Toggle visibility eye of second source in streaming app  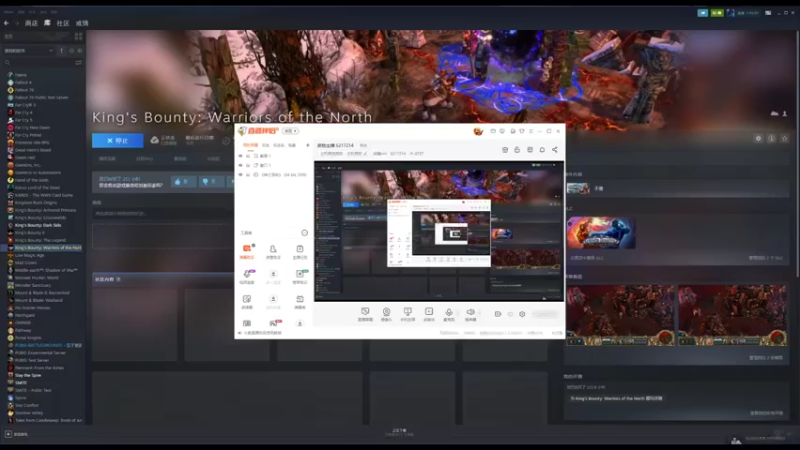pyautogui.click(x=241, y=165)
